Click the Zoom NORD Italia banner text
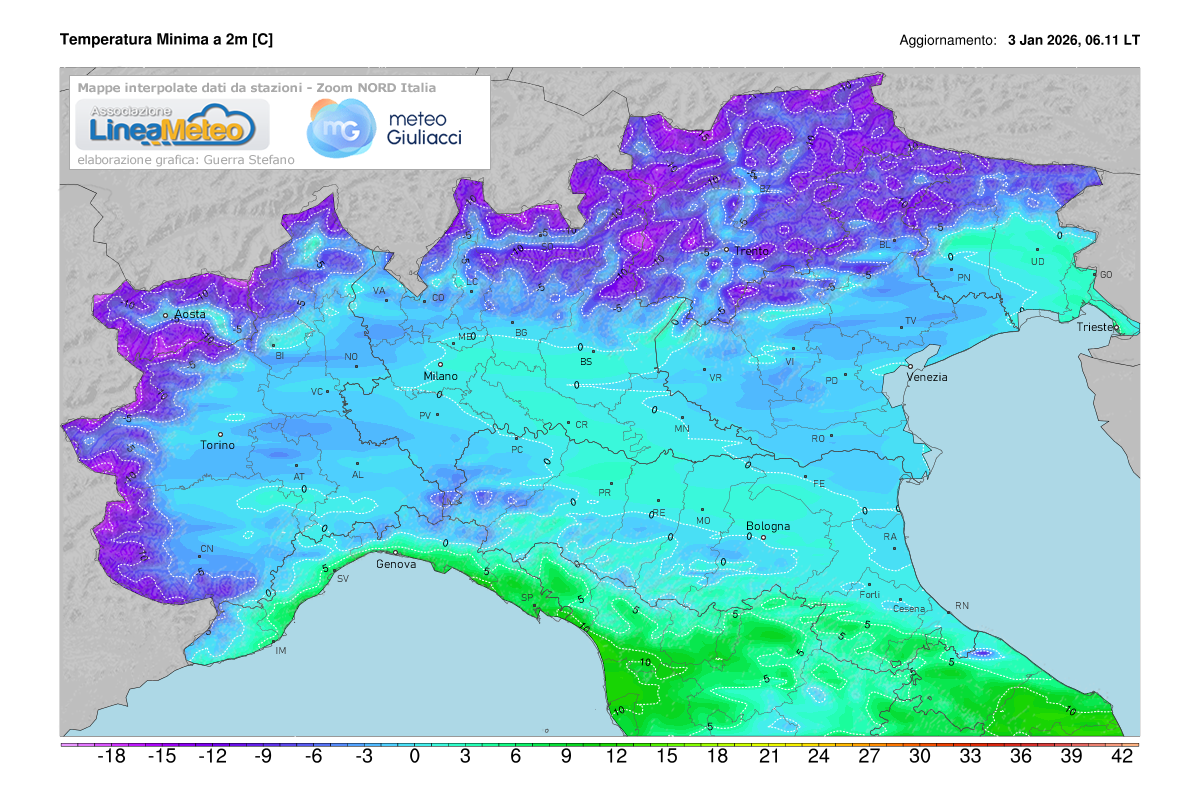The height and width of the screenshot is (790, 1200). pyautogui.click(x=256, y=88)
